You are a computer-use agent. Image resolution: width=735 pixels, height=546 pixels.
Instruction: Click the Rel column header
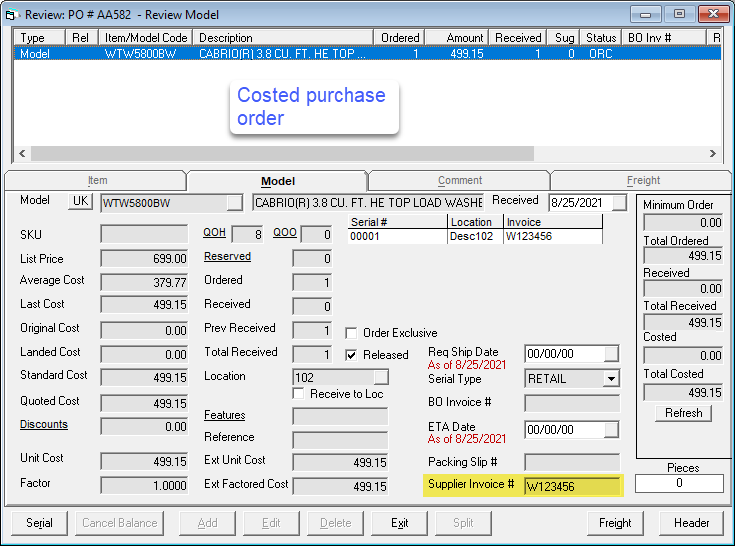coord(82,37)
